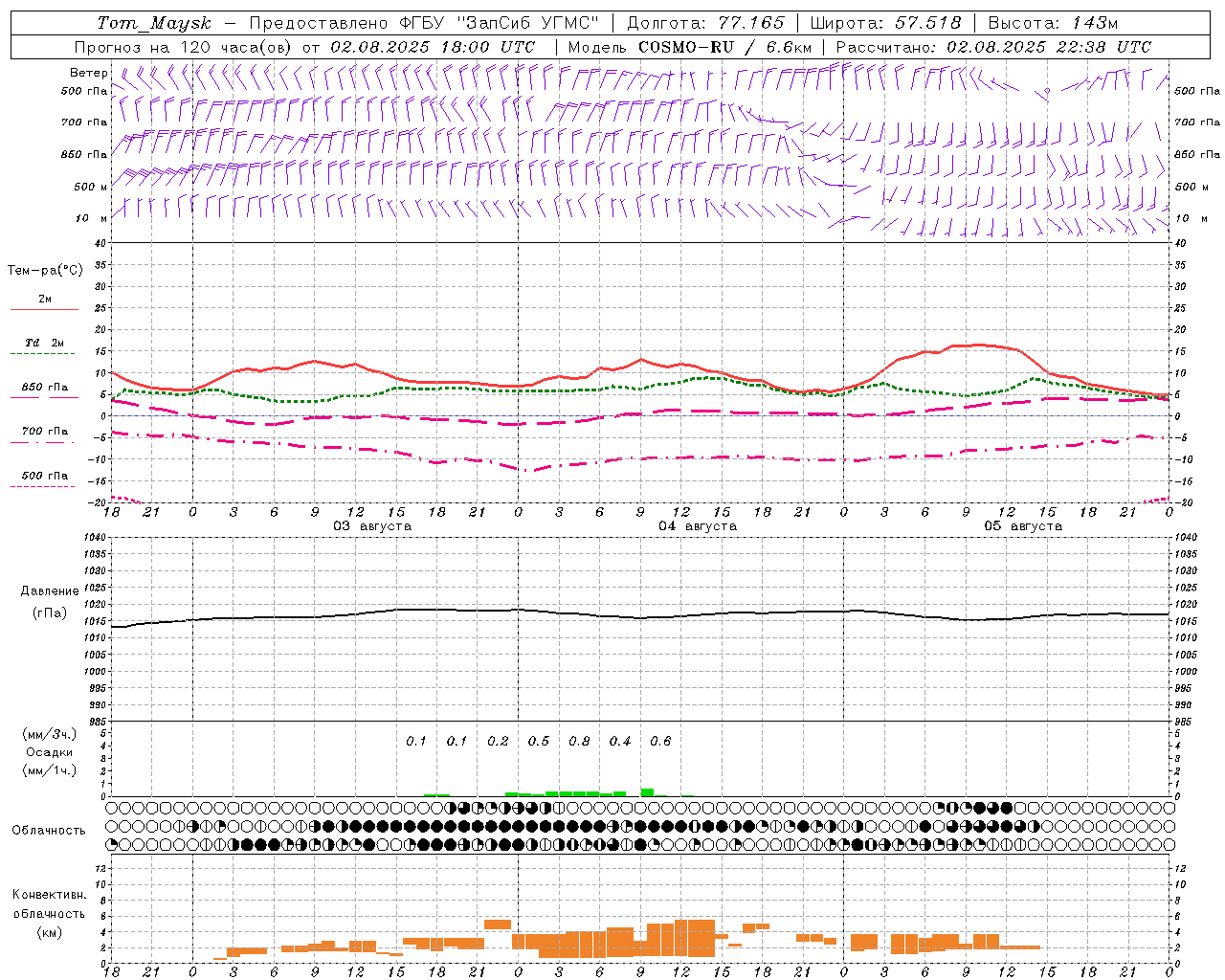This screenshot has height=980, width=1225.
Task: Click the (мм/1ч.) unit label
Action: [50, 770]
